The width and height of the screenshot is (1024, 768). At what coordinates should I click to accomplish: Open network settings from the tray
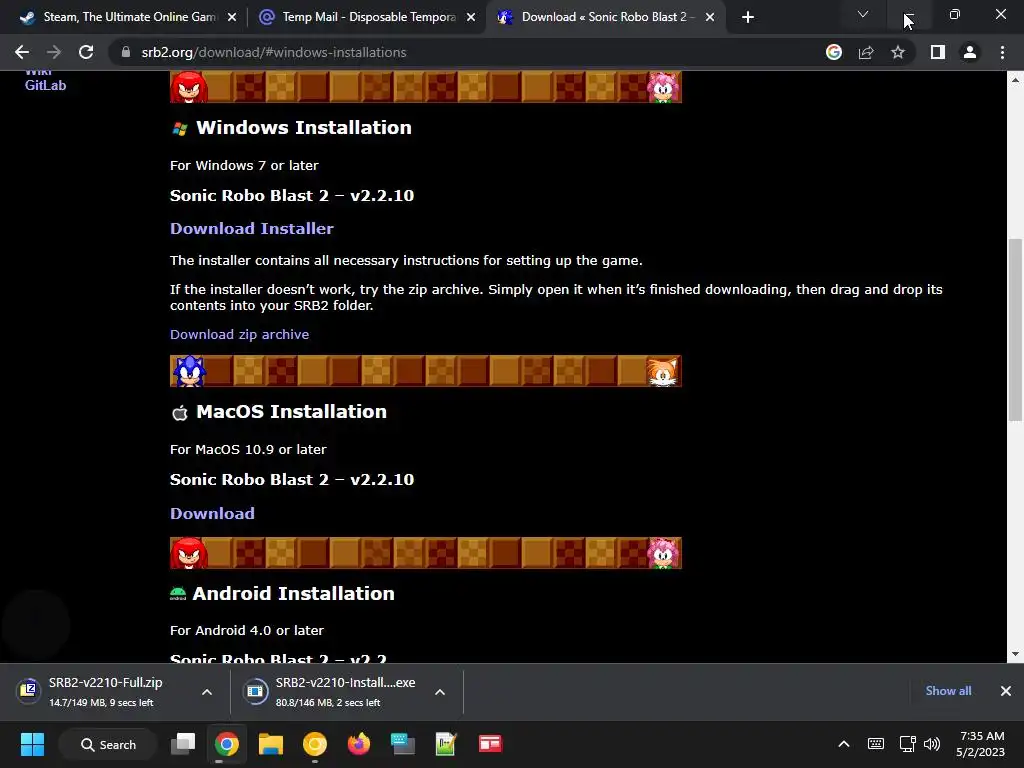(x=908, y=744)
